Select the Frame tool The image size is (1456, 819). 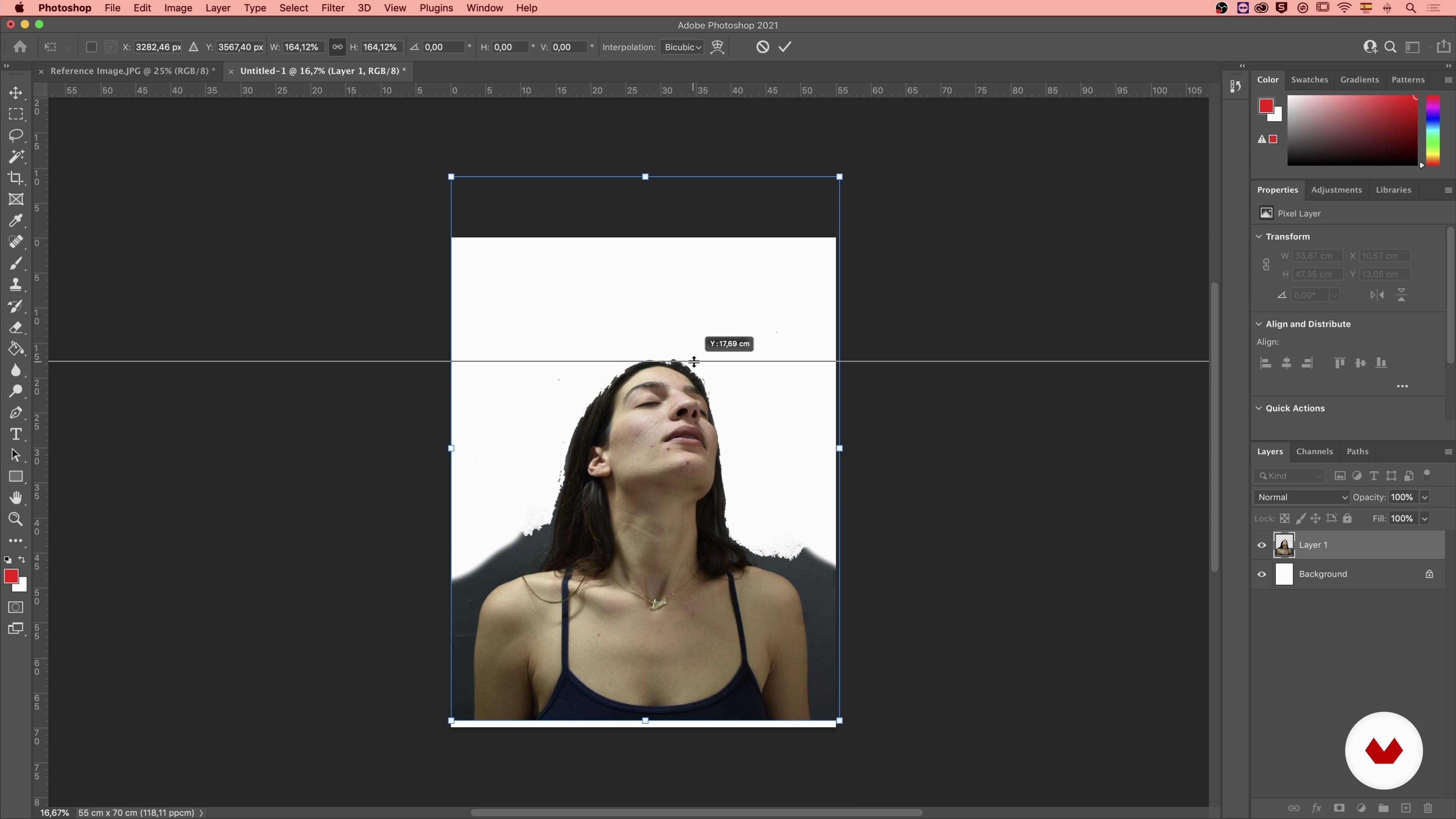[16, 199]
